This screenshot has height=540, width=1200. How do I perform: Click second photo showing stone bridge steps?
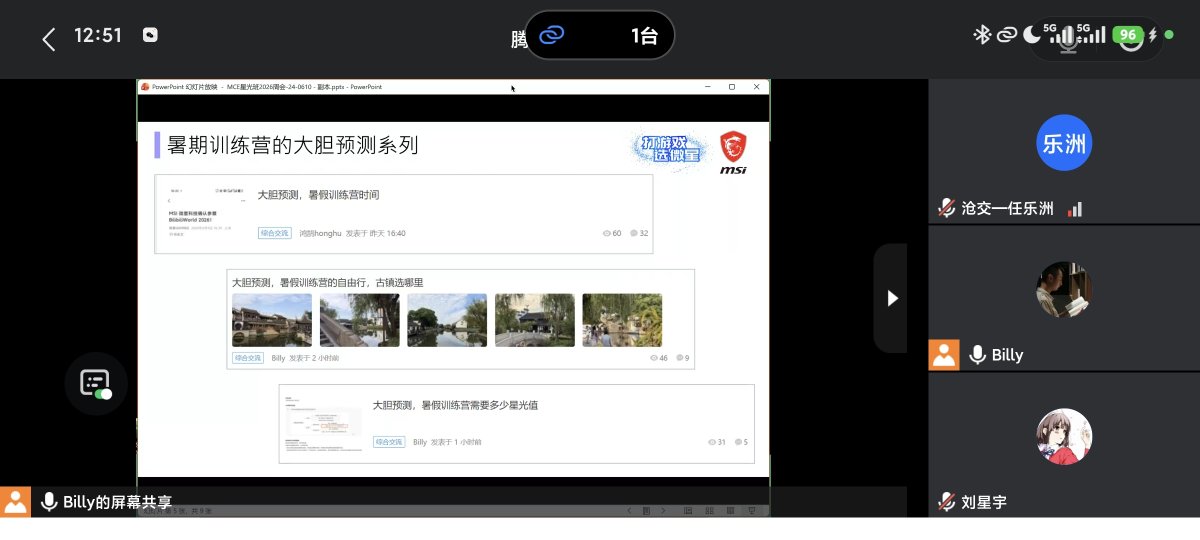pyautogui.click(x=359, y=320)
